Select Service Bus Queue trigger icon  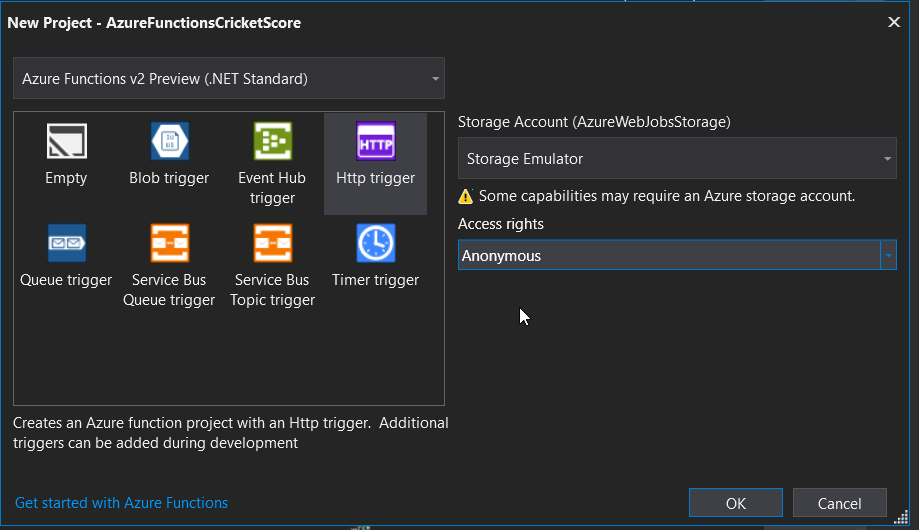(169, 243)
